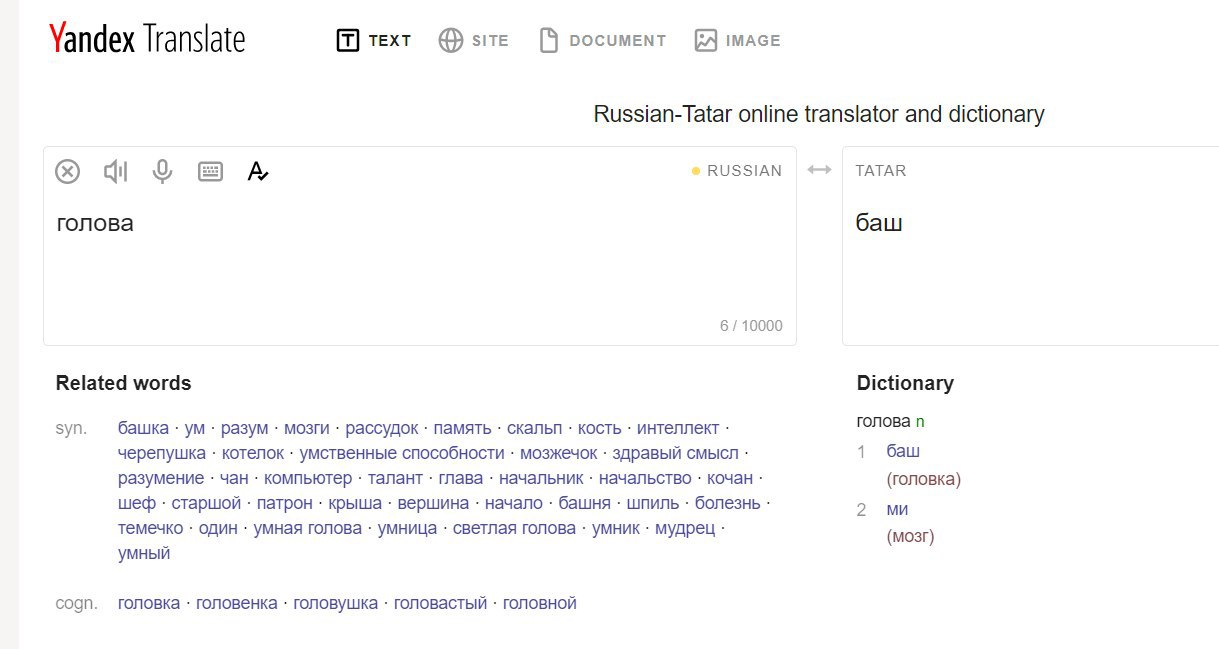The image size is (1219, 649).
Task: Toggle the spellcheck icon
Action: click(x=258, y=172)
